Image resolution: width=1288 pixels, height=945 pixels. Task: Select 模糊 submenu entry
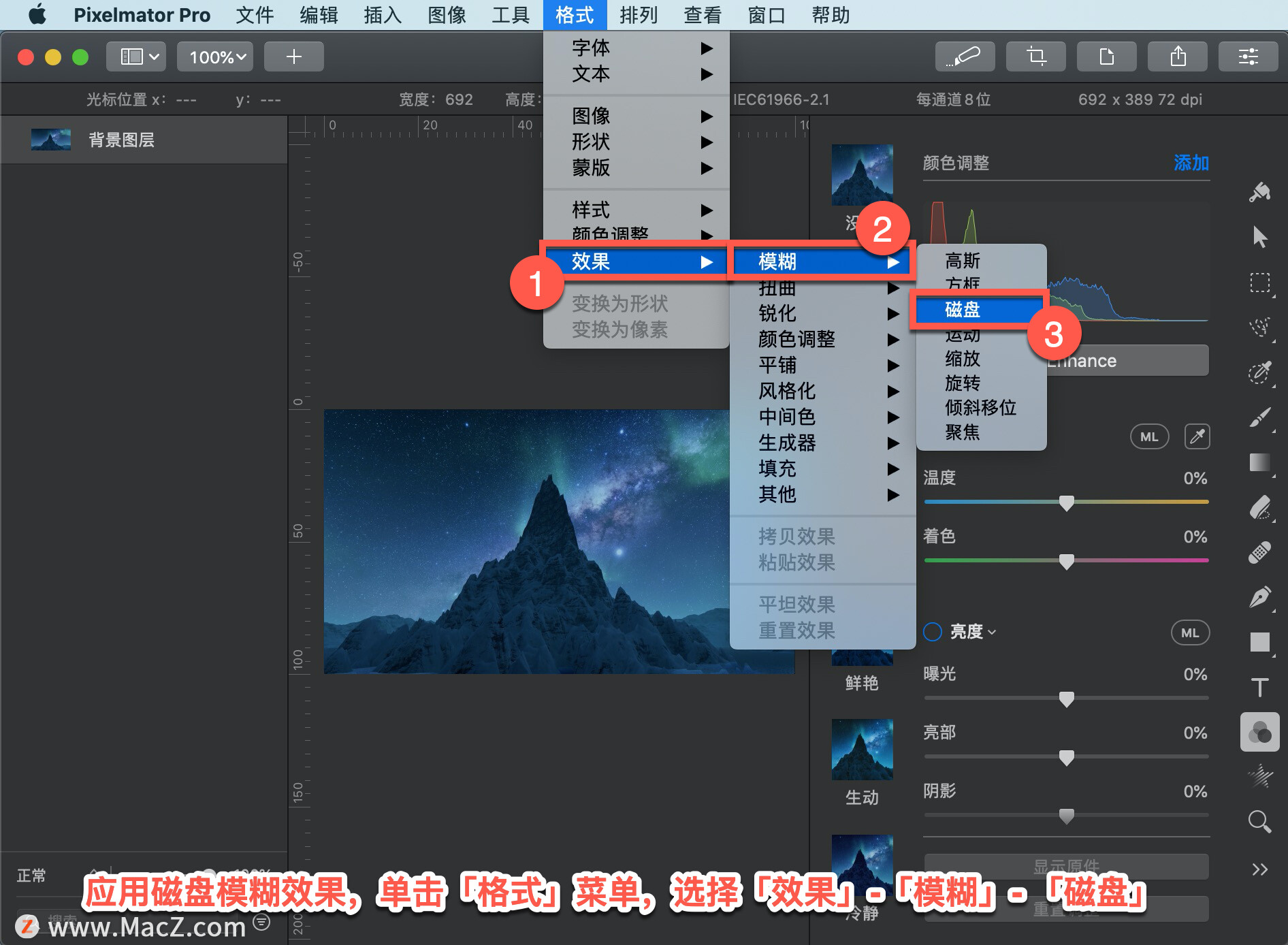point(822,261)
